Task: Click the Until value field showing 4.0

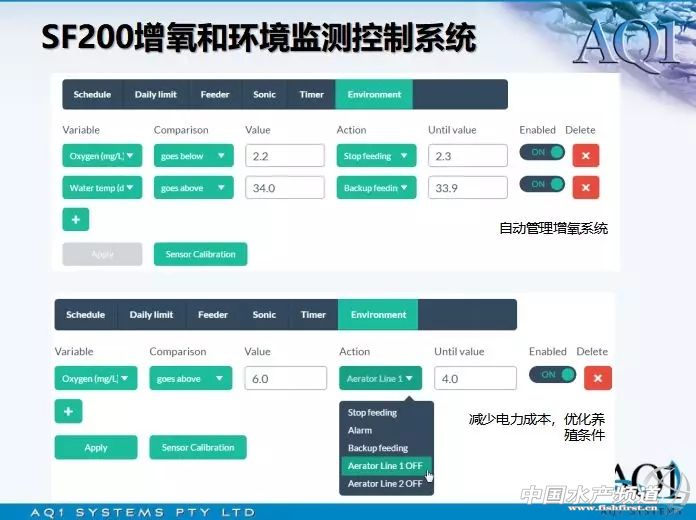Action: tap(475, 379)
